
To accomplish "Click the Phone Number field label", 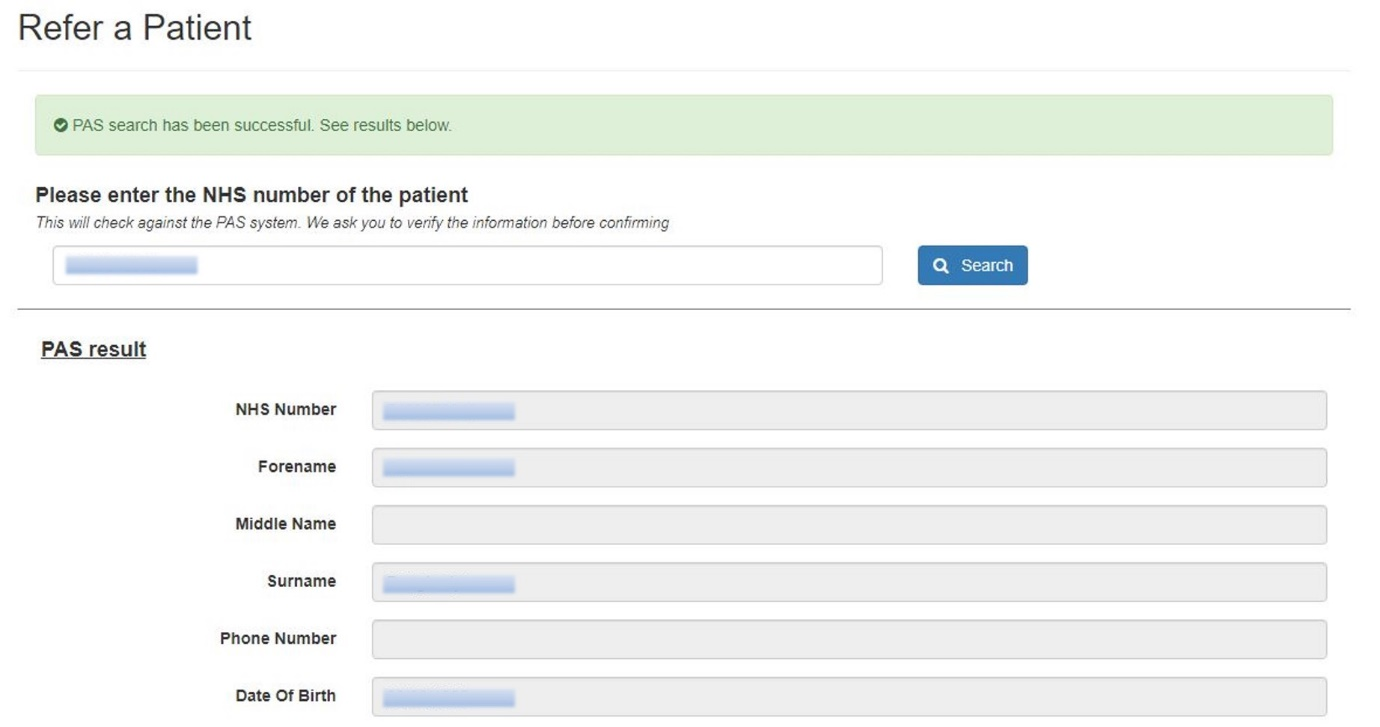I will (x=278, y=639).
